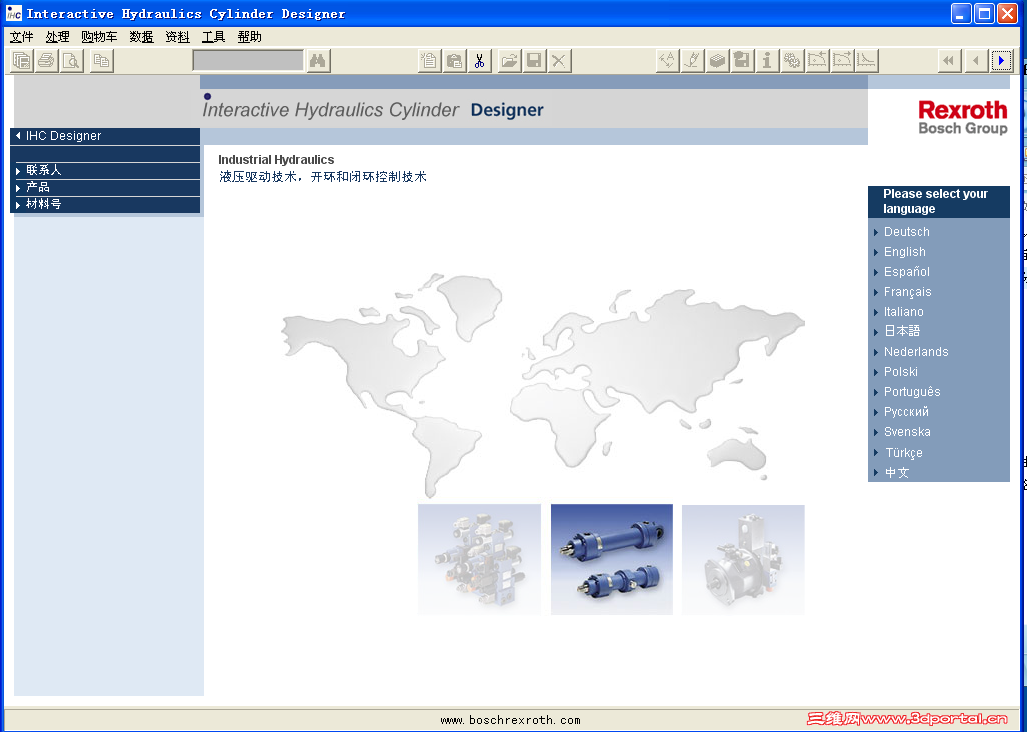Click the blue hydraulic cylinders thumbnail
This screenshot has height=732, width=1027.
tap(612, 559)
